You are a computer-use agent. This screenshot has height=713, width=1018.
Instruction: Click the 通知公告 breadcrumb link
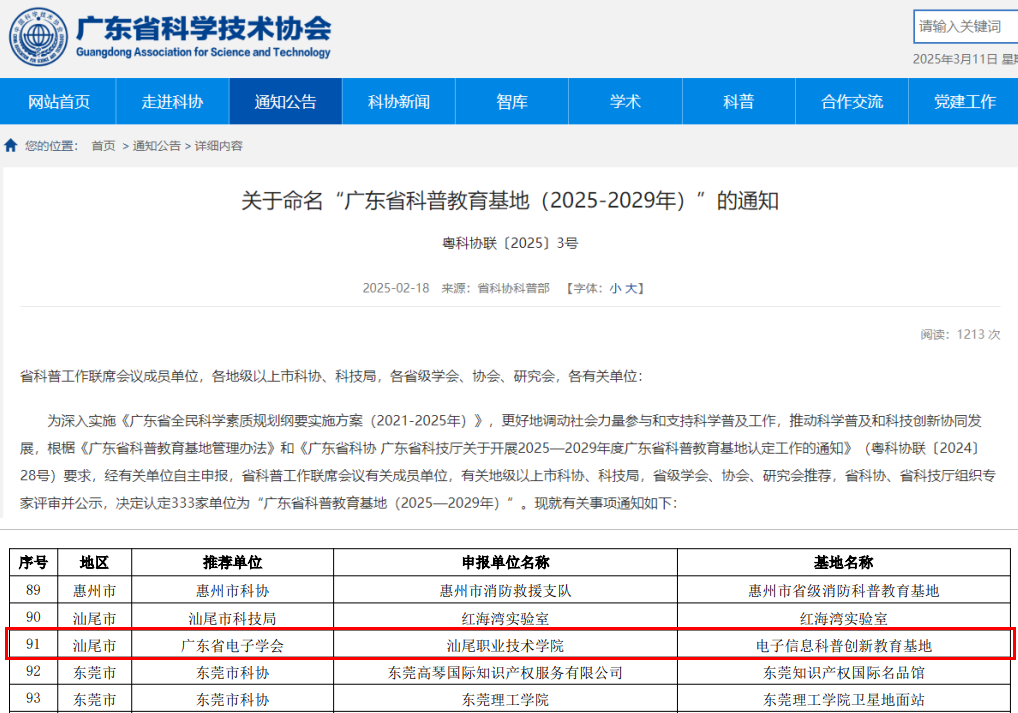[x=157, y=146]
